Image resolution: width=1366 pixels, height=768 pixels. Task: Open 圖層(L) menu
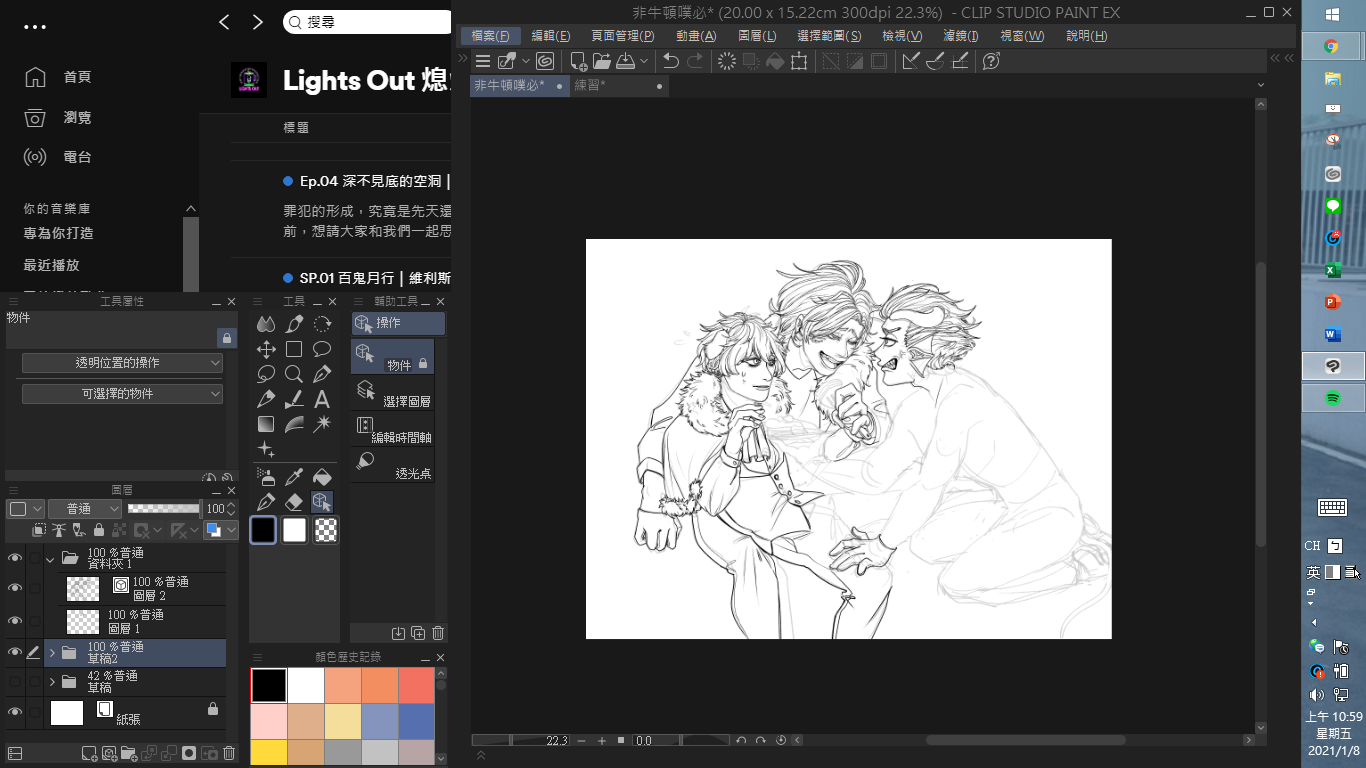point(757,36)
